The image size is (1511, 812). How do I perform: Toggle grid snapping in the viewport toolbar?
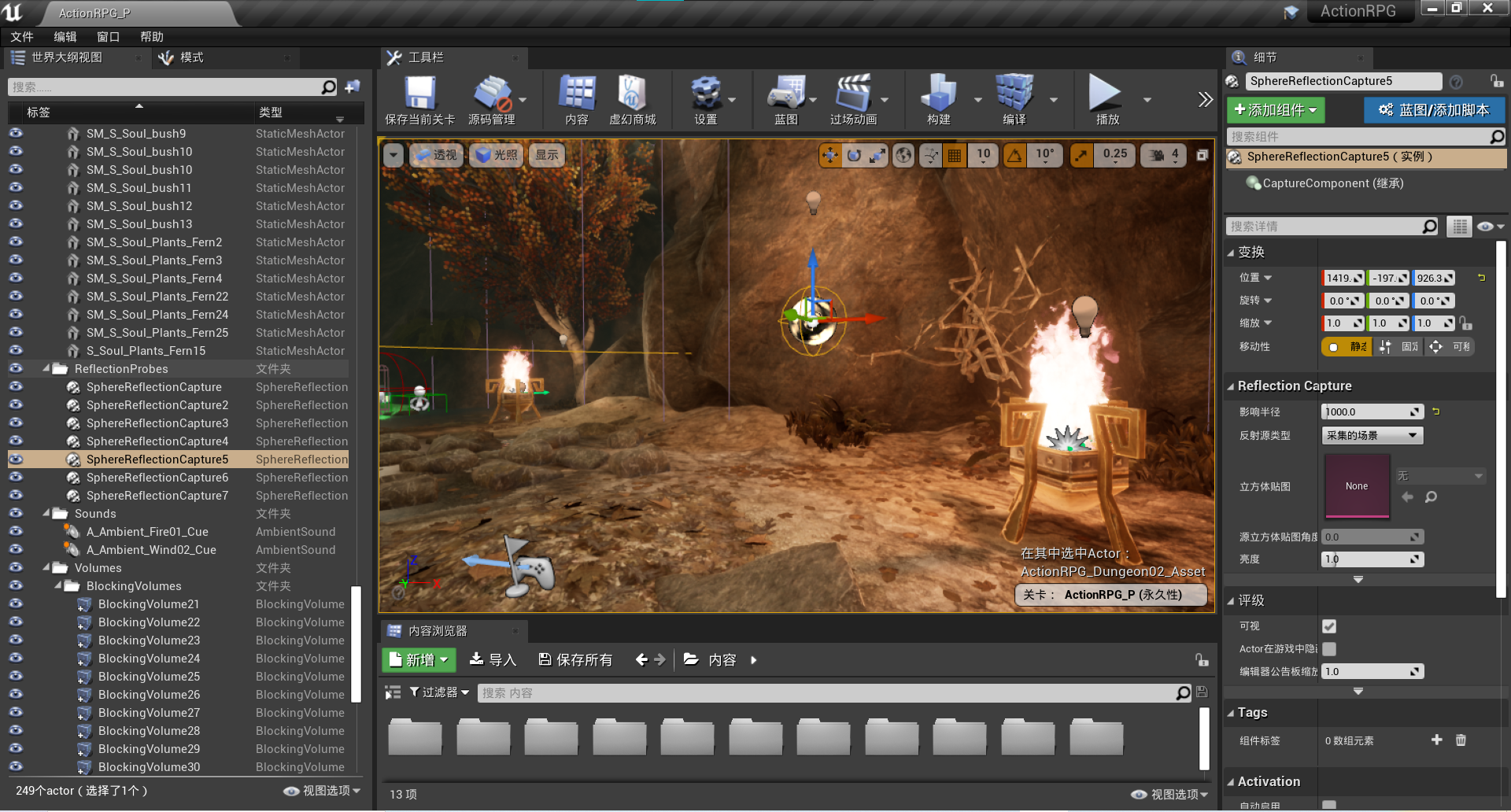pos(954,155)
